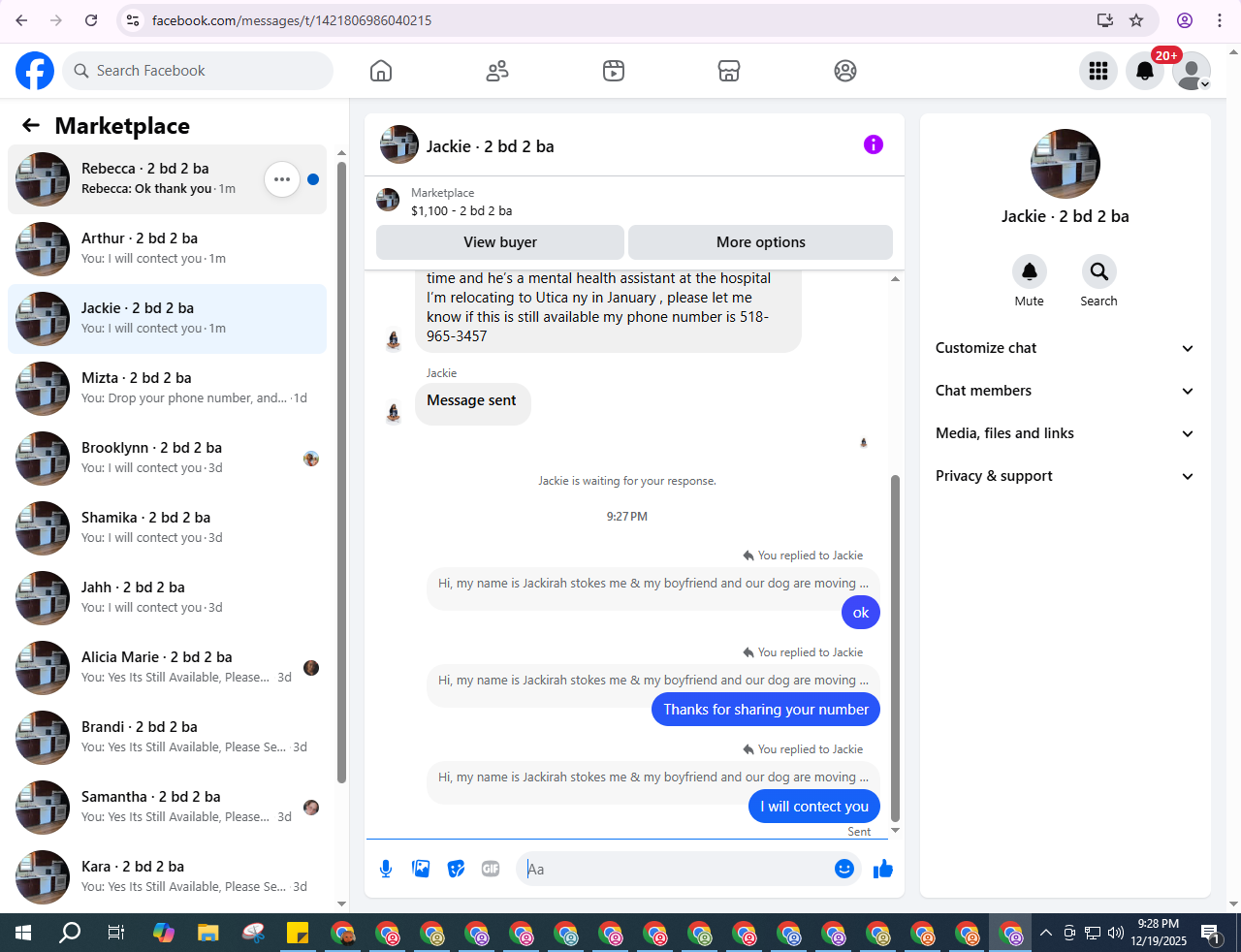Viewport: 1241px width, 952px height.
Task: Open the Marketplace storefront icon
Action: 729,71
